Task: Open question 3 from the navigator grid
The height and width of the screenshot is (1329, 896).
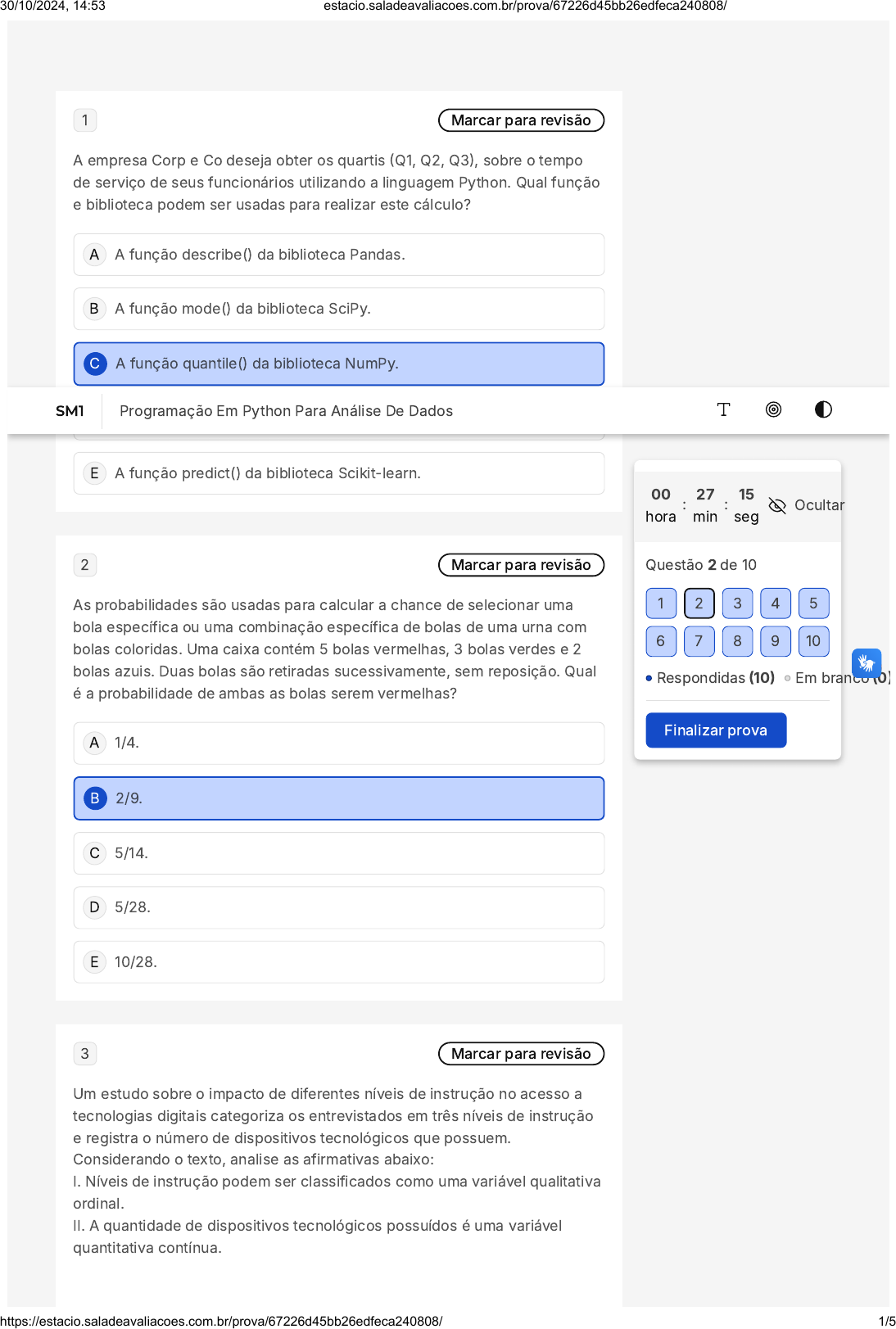Action: click(x=737, y=603)
